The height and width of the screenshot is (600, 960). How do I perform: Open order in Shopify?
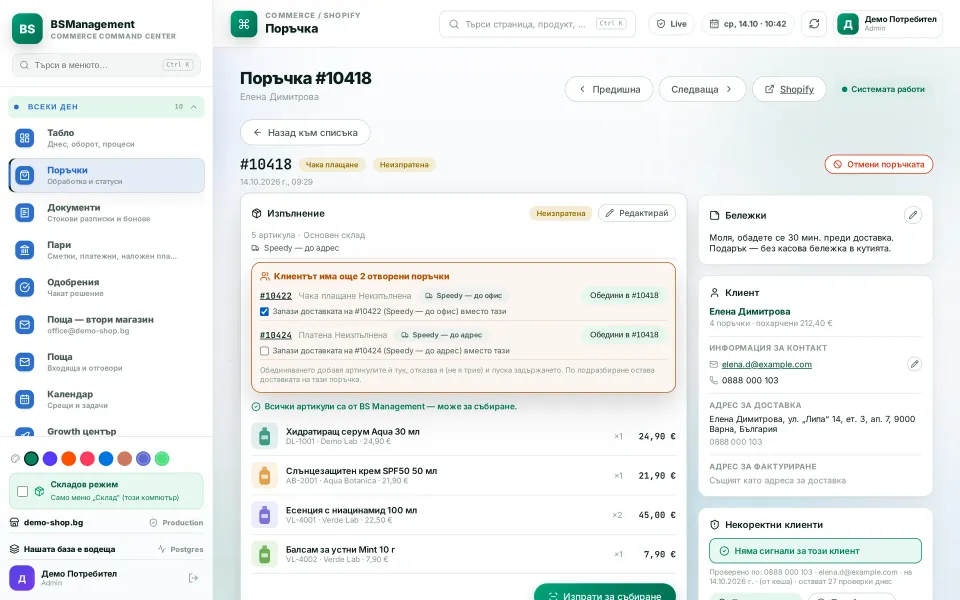click(789, 89)
